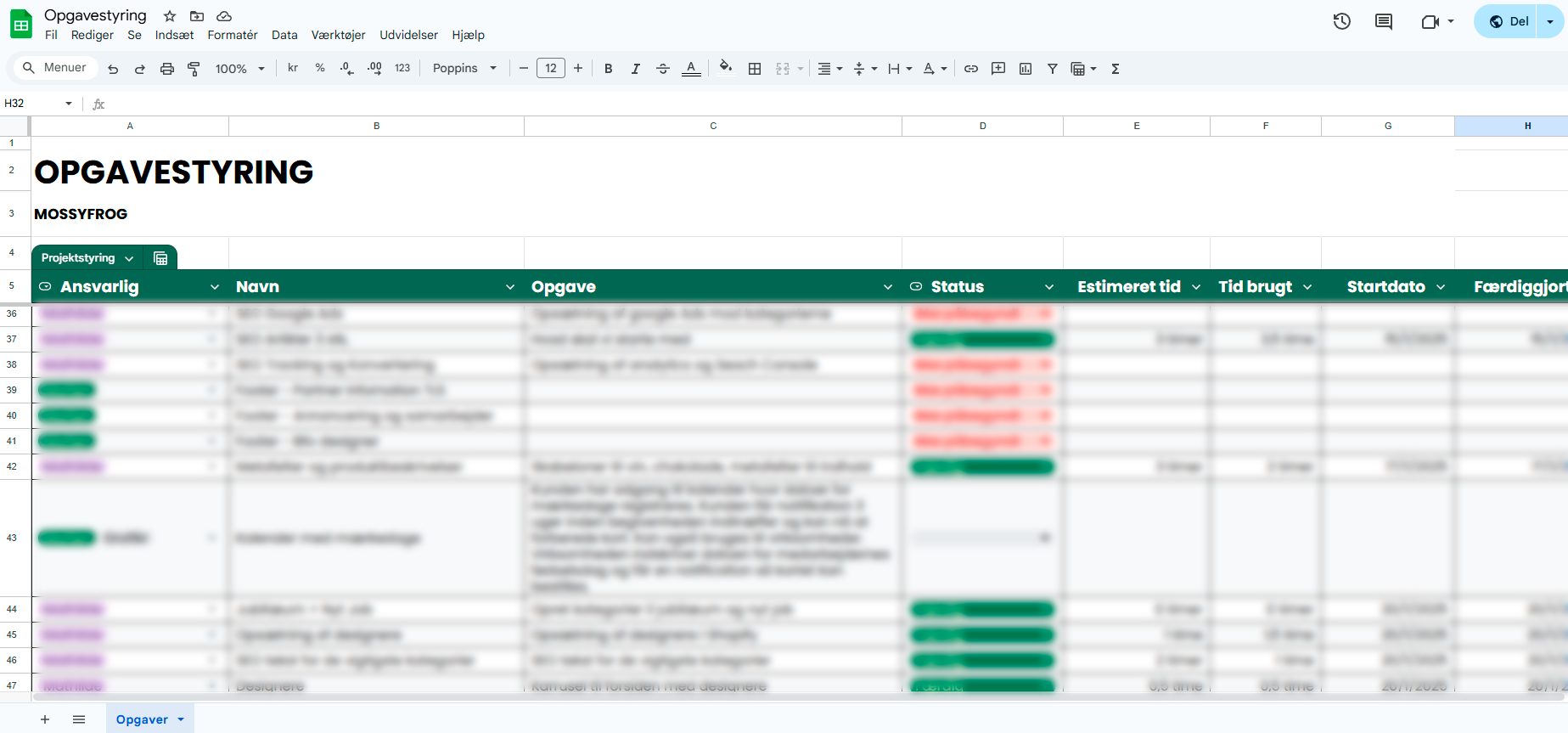Open Tid brugt column arrow

point(1307,287)
